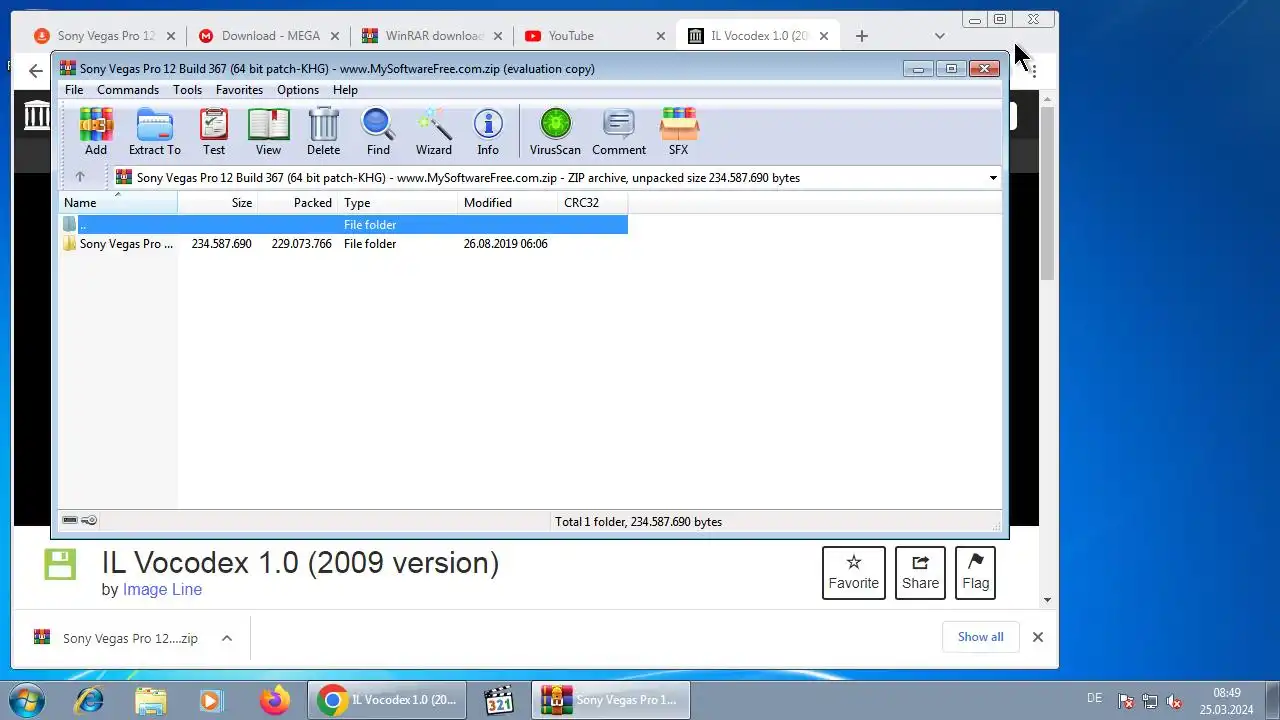Click the Delete trash can icon
The height and width of the screenshot is (720, 1280).
[323, 131]
